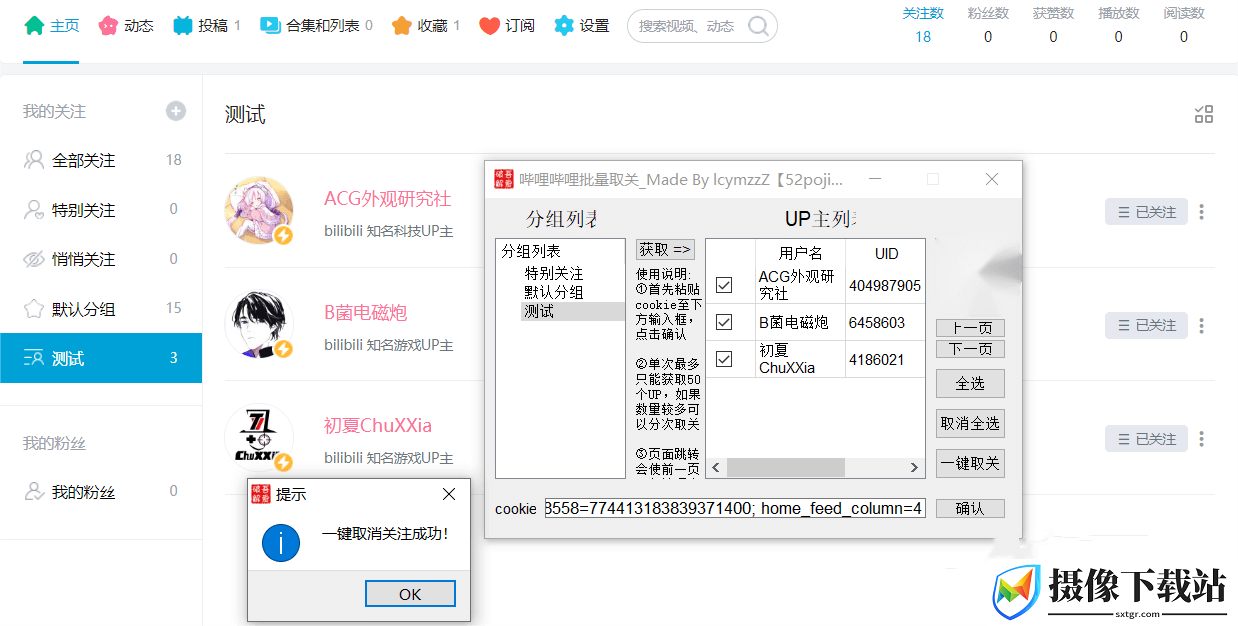Toggle the checkbox for ACG外观研究社 row
Screen dimensions: 1238x626
724,285
